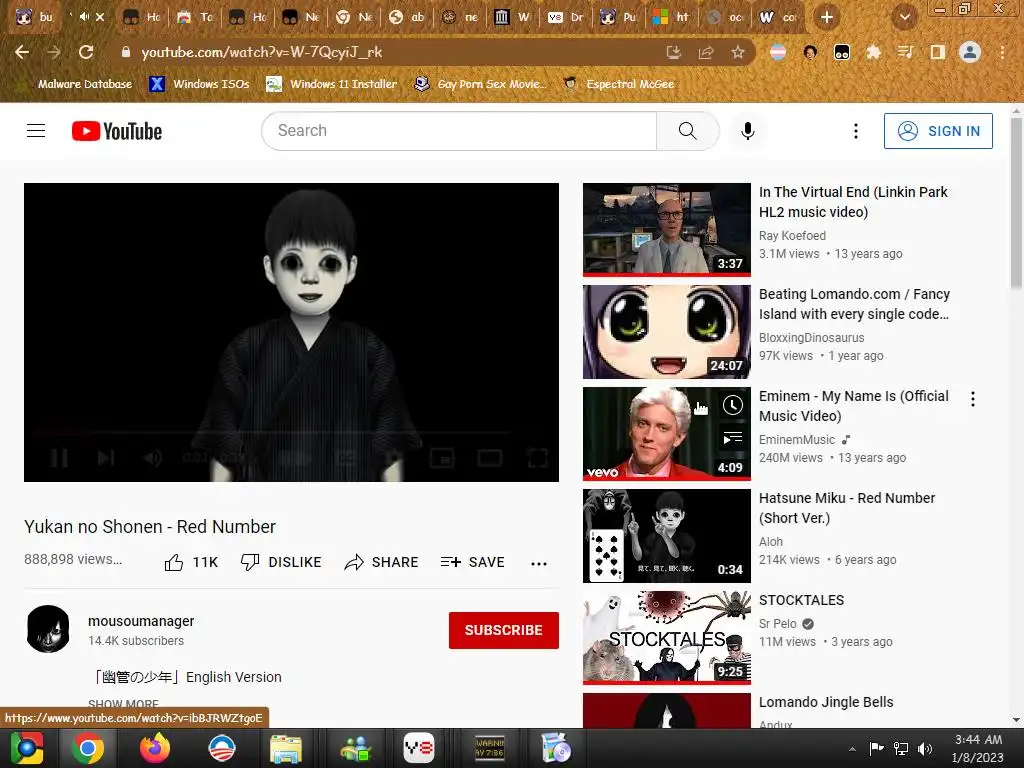The image size is (1024, 768).
Task: Open STOCKTALES video thumbnail
Action: [x=667, y=637]
